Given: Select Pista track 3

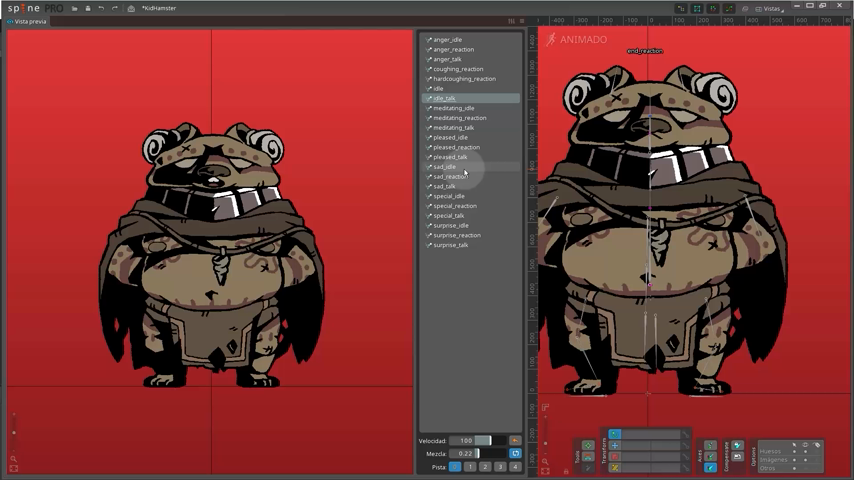Looking at the screenshot, I should coord(500,467).
